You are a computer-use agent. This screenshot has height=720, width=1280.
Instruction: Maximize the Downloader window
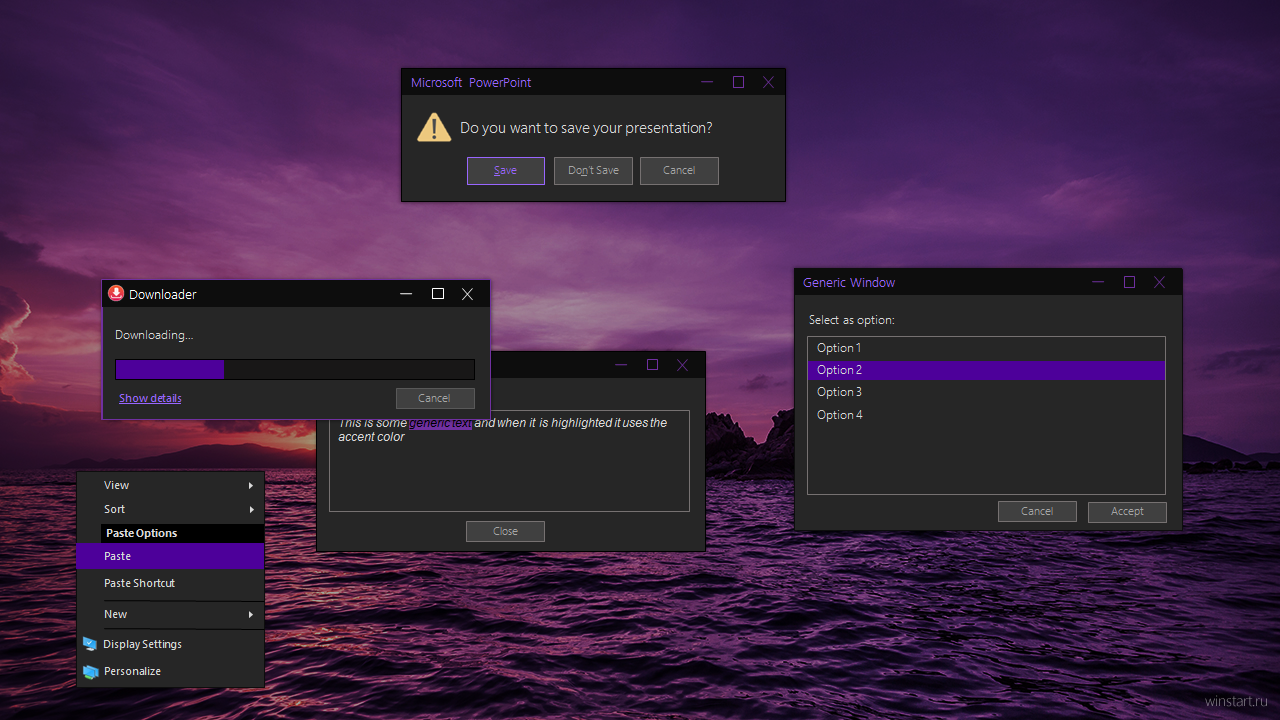point(437,294)
